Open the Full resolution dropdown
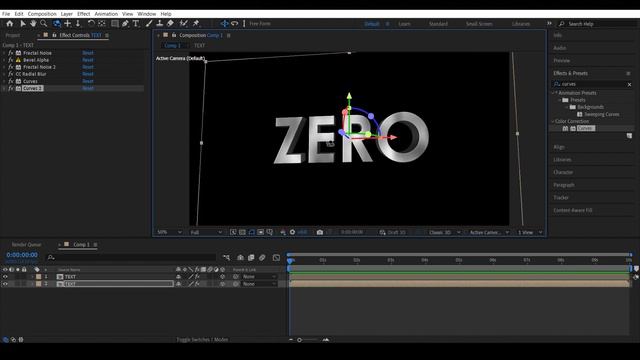640x360 pixels. pos(206,232)
